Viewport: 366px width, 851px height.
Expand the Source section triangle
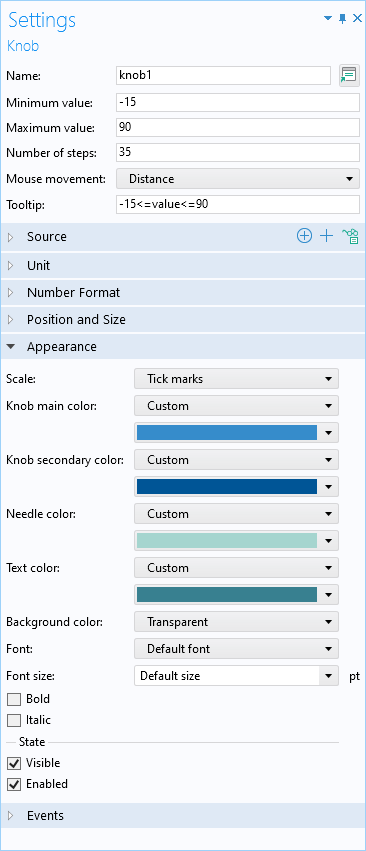[11, 237]
